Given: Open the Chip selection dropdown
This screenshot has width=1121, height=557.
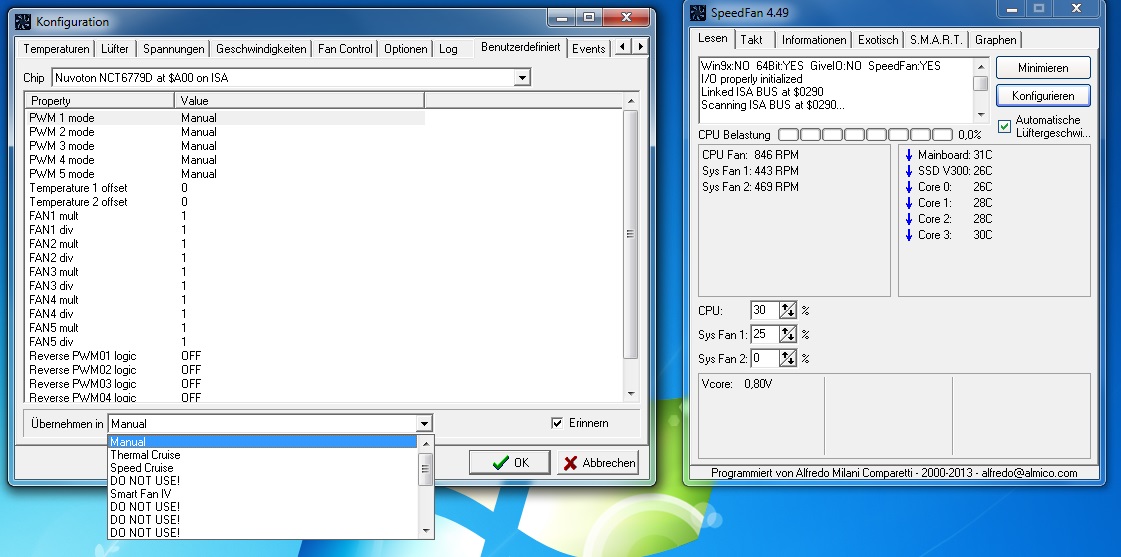Looking at the screenshot, I should coord(522,77).
